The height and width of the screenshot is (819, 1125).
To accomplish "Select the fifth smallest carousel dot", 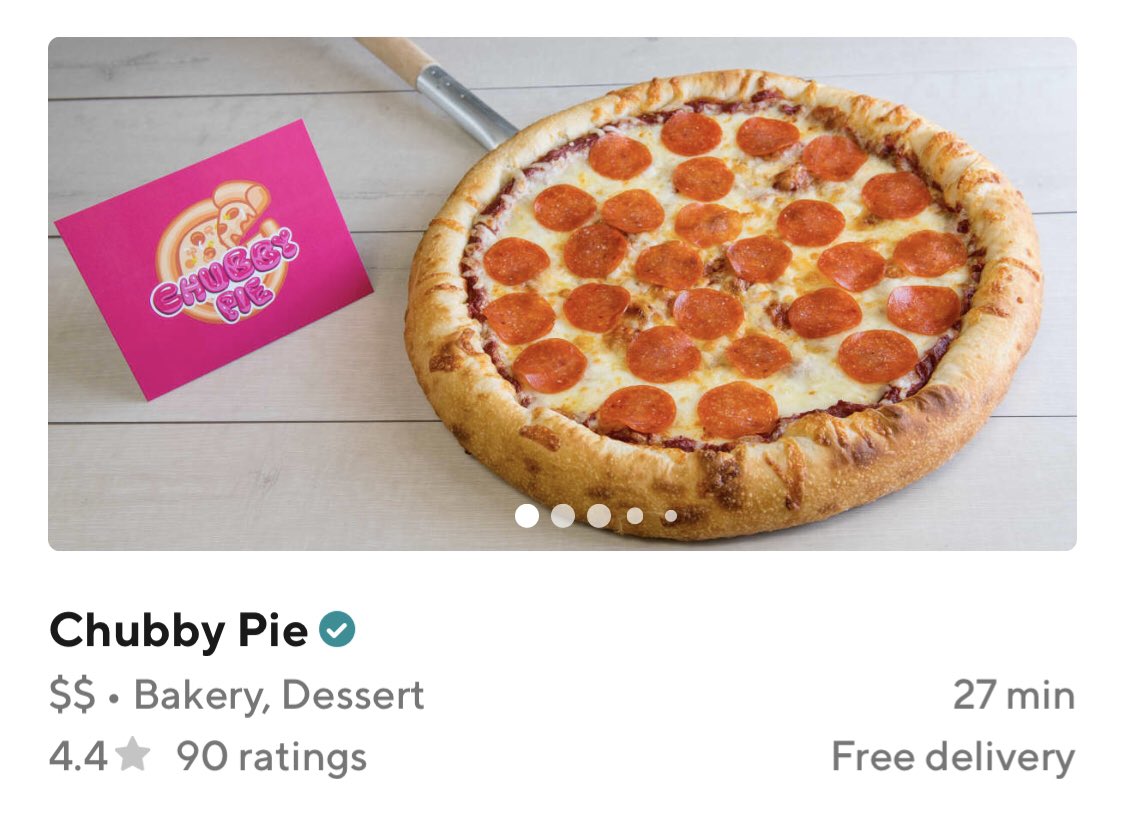I will [x=671, y=516].
